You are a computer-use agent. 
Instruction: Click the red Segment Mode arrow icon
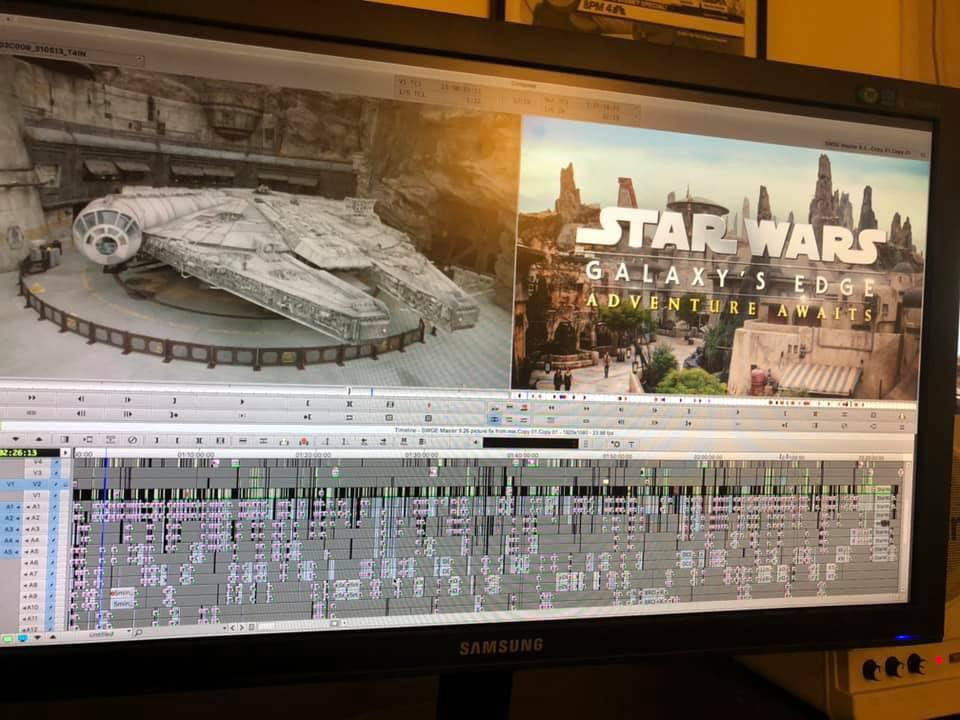pos(305,441)
